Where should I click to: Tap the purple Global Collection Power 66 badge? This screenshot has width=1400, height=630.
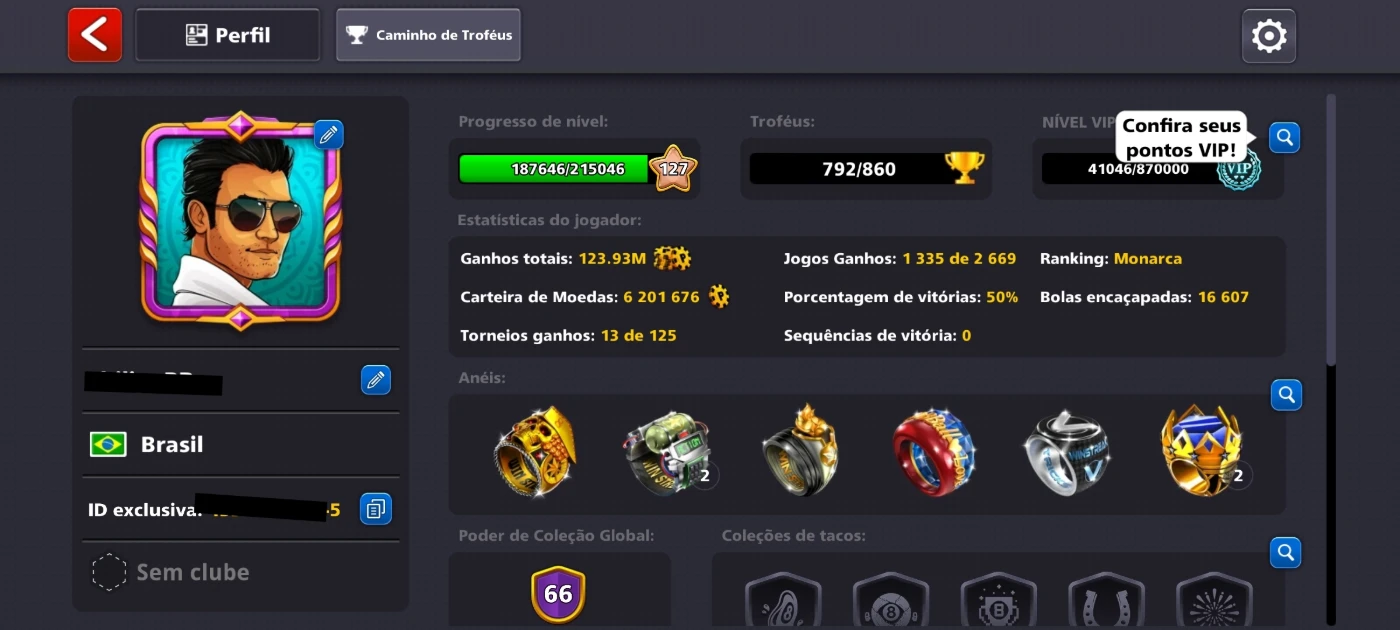pos(558,594)
